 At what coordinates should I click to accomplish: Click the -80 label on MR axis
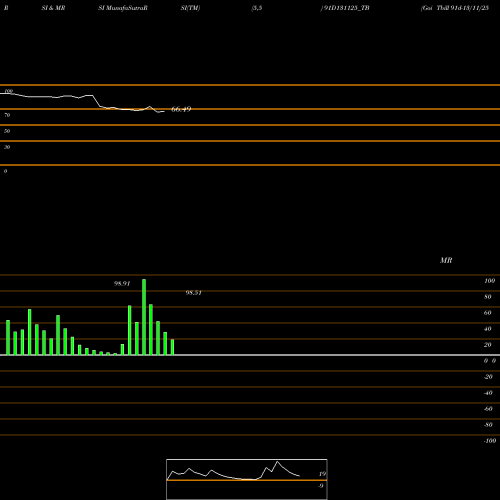click(488, 425)
